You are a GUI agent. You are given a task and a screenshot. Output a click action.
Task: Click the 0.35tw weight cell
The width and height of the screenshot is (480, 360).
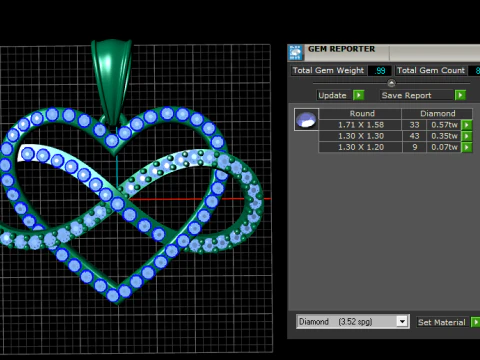coord(444,136)
